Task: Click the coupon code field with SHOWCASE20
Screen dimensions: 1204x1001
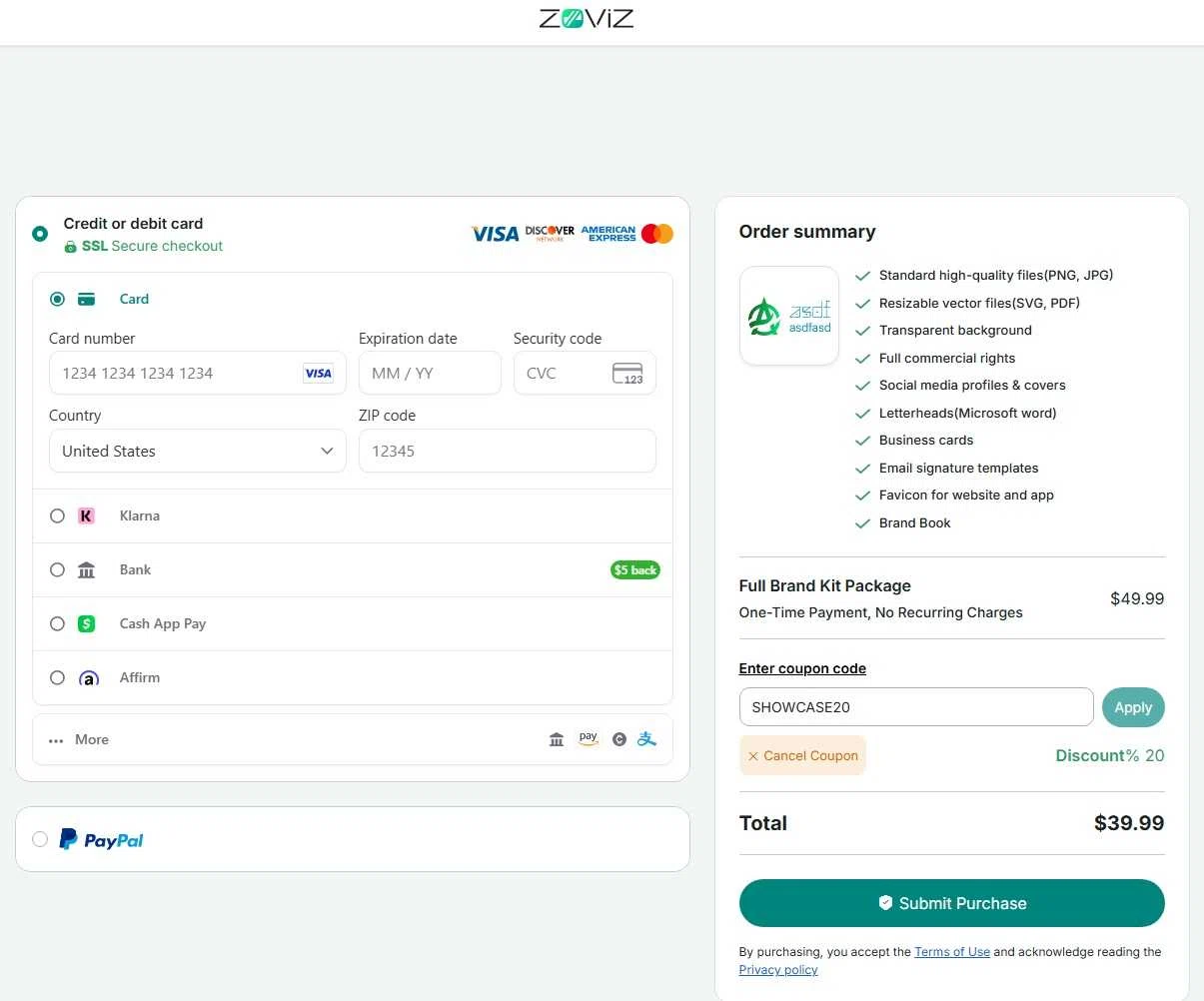Action: coord(916,707)
